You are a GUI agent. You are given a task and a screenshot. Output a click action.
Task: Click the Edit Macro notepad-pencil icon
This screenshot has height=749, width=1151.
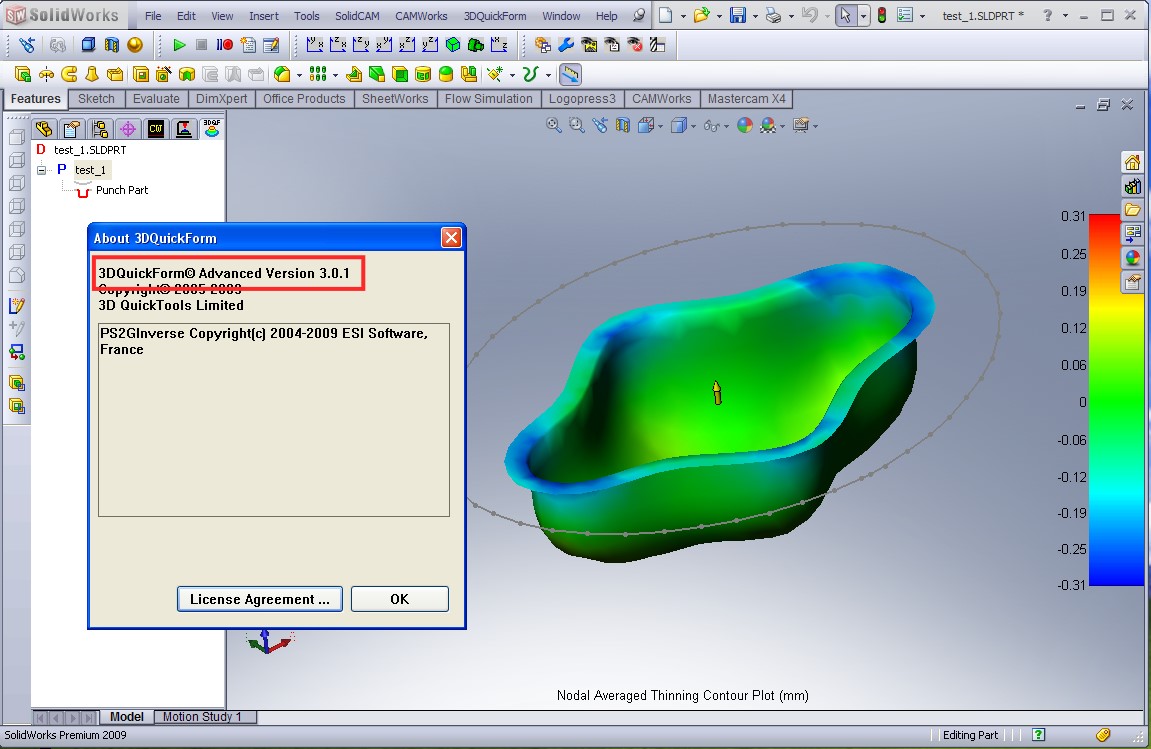tap(272, 45)
